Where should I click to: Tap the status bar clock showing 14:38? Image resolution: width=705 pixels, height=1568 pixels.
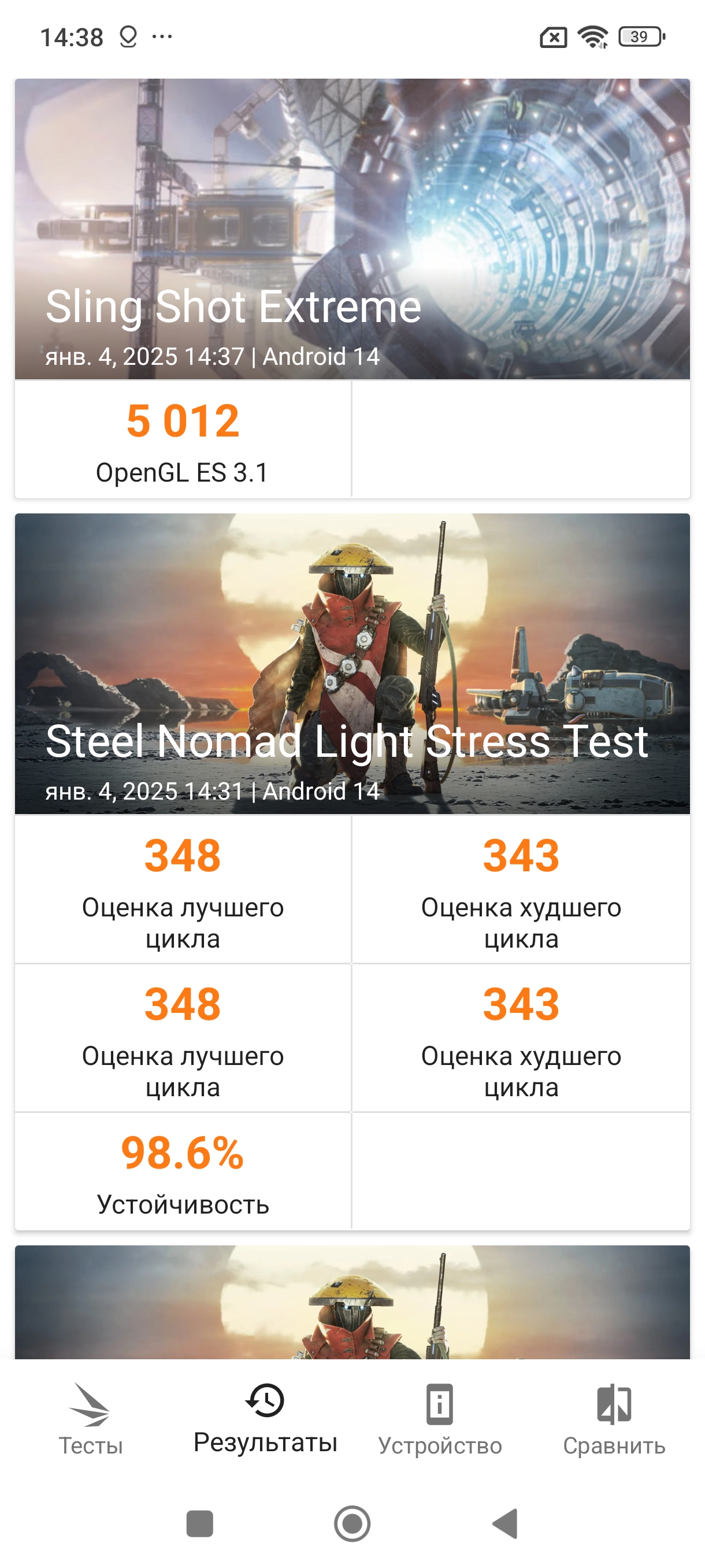pyautogui.click(x=72, y=38)
